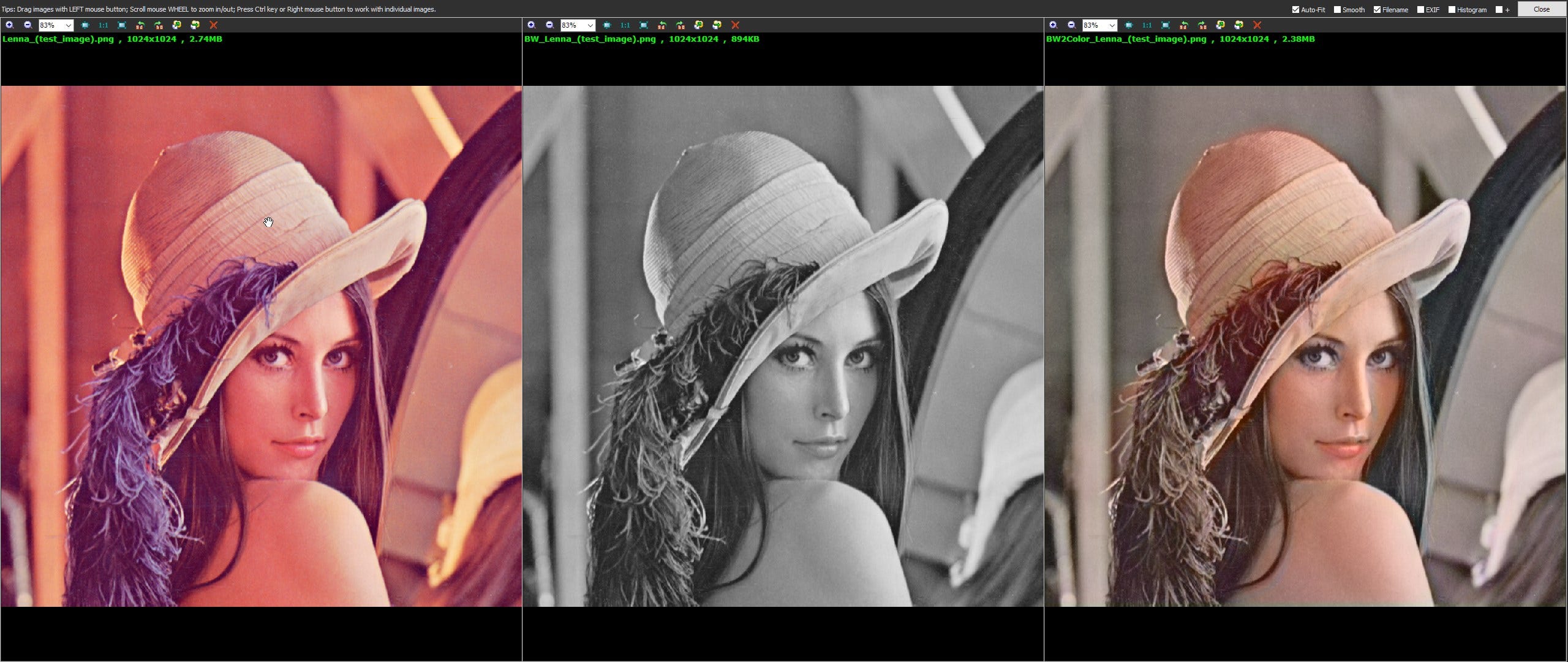Zoom in on BW_Lenna panel

531,25
